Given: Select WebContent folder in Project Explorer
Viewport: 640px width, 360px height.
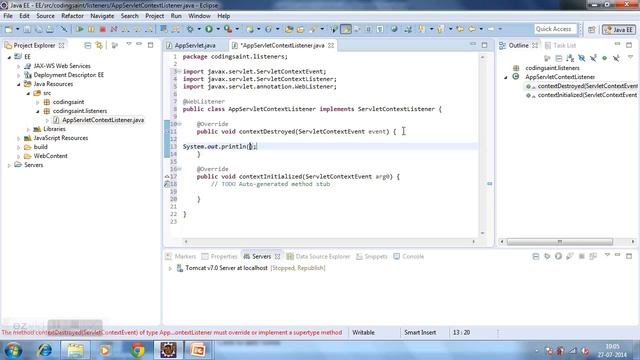Looking at the screenshot, I should pyautogui.click(x=46, y=156).
